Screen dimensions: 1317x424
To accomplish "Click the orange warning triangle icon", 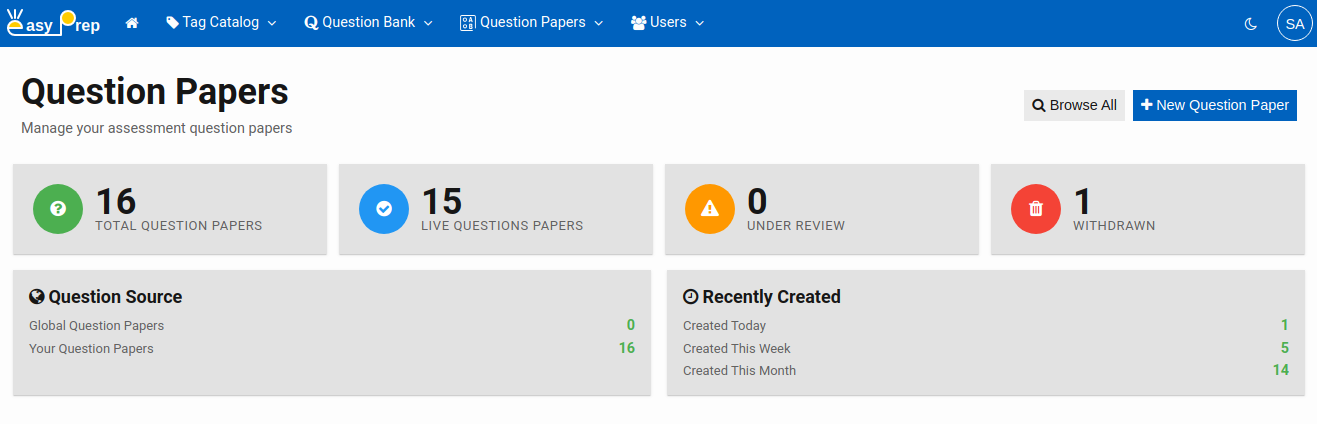I will [710, 209].
